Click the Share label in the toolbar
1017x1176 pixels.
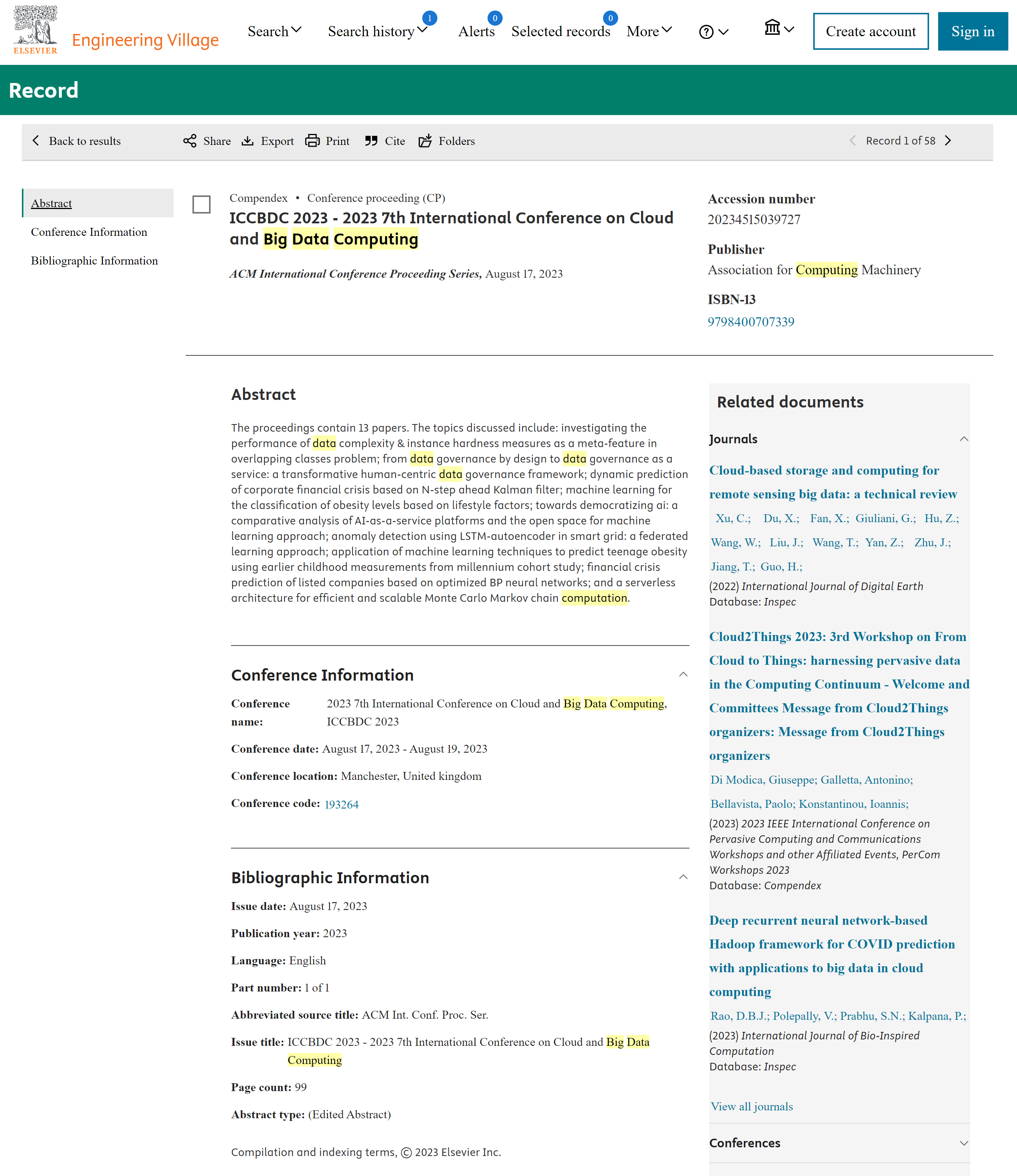point(217,141)
